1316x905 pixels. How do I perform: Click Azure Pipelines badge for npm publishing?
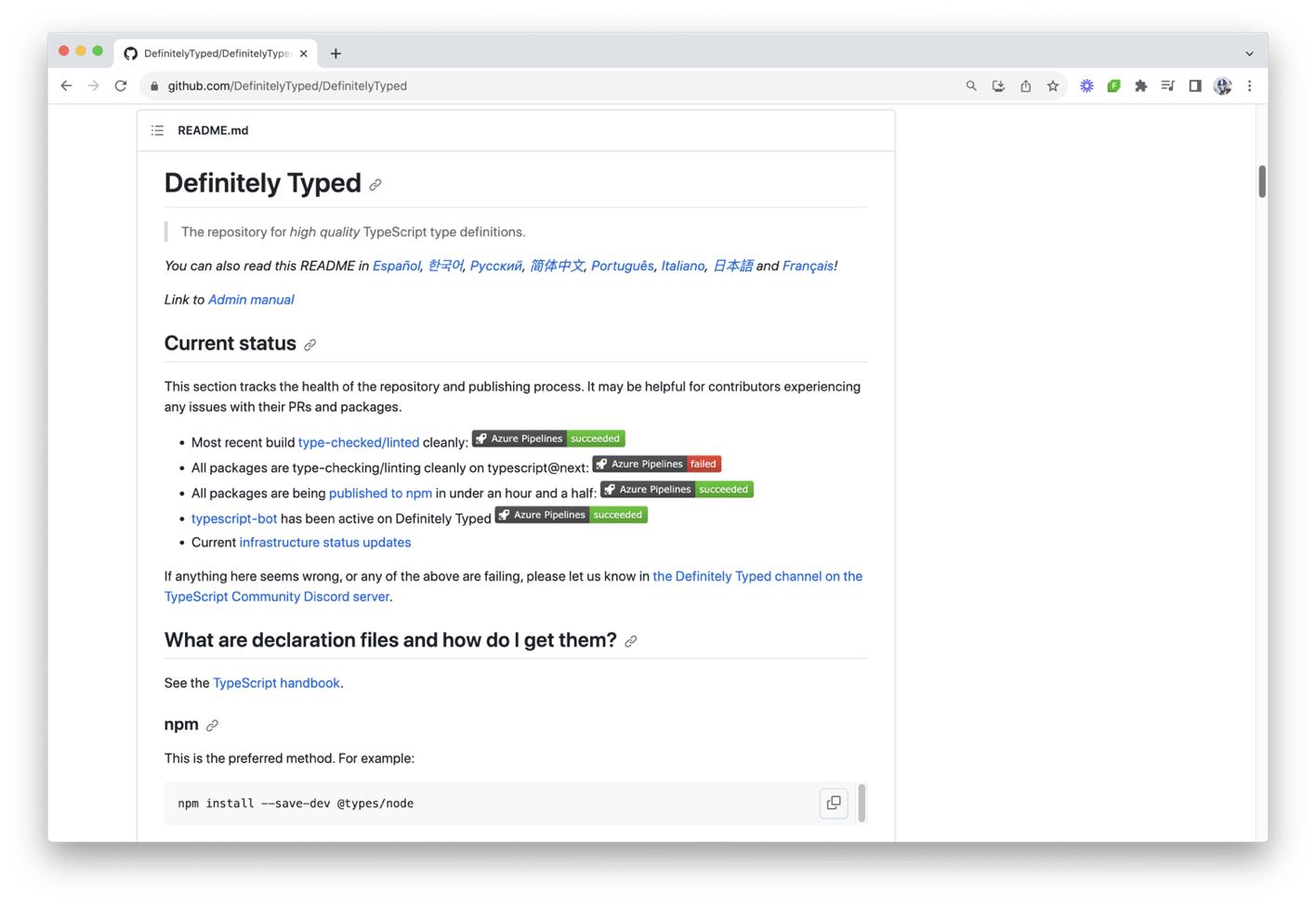point(677,489)
